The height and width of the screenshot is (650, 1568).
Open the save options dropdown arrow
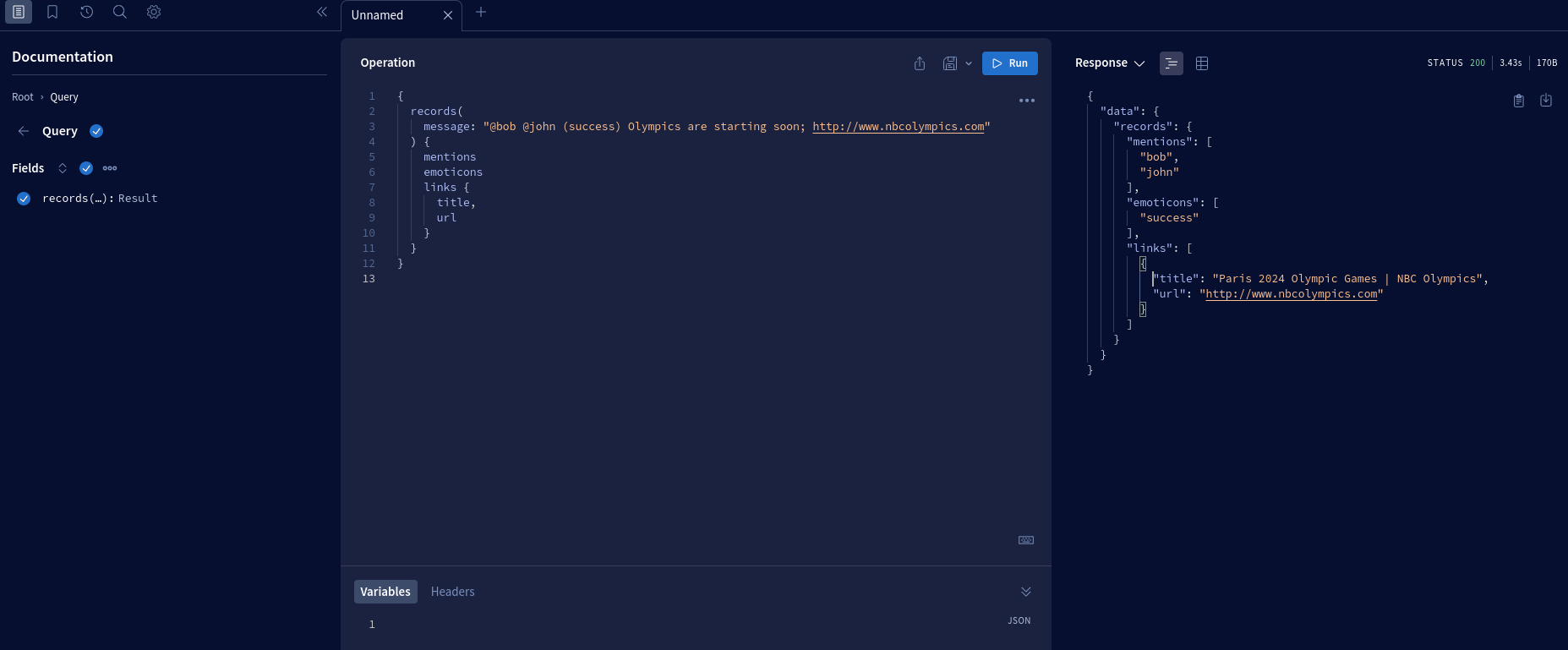click(x=969, y=63)
